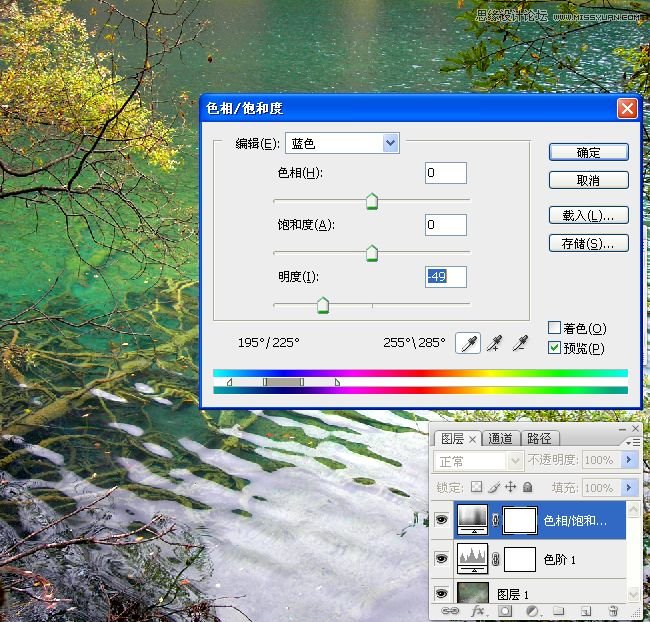650x622 pixels.
Task: Open the Layers panel options menu icon
Action: (x=633, y=443)
